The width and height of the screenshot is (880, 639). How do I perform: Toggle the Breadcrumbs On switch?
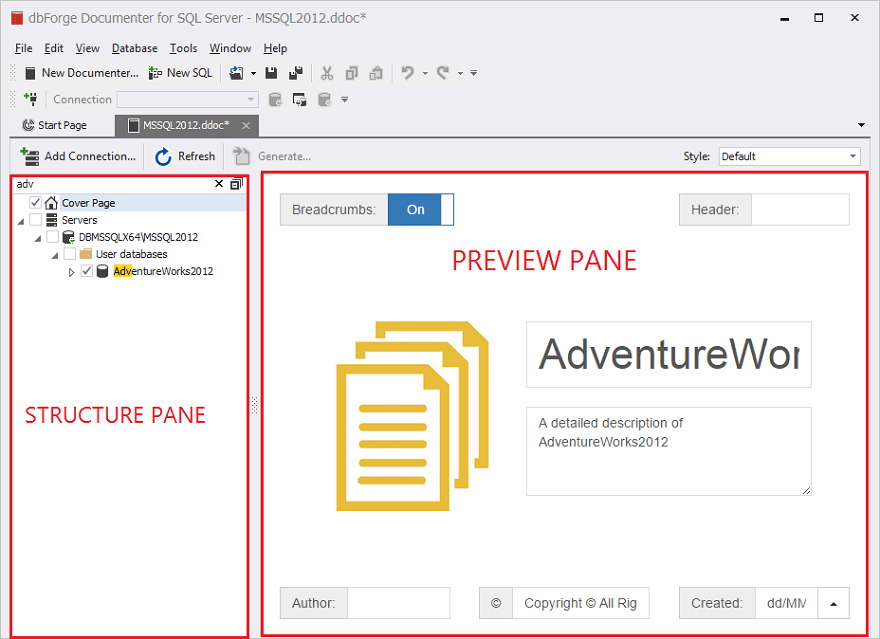coord(420,210)
